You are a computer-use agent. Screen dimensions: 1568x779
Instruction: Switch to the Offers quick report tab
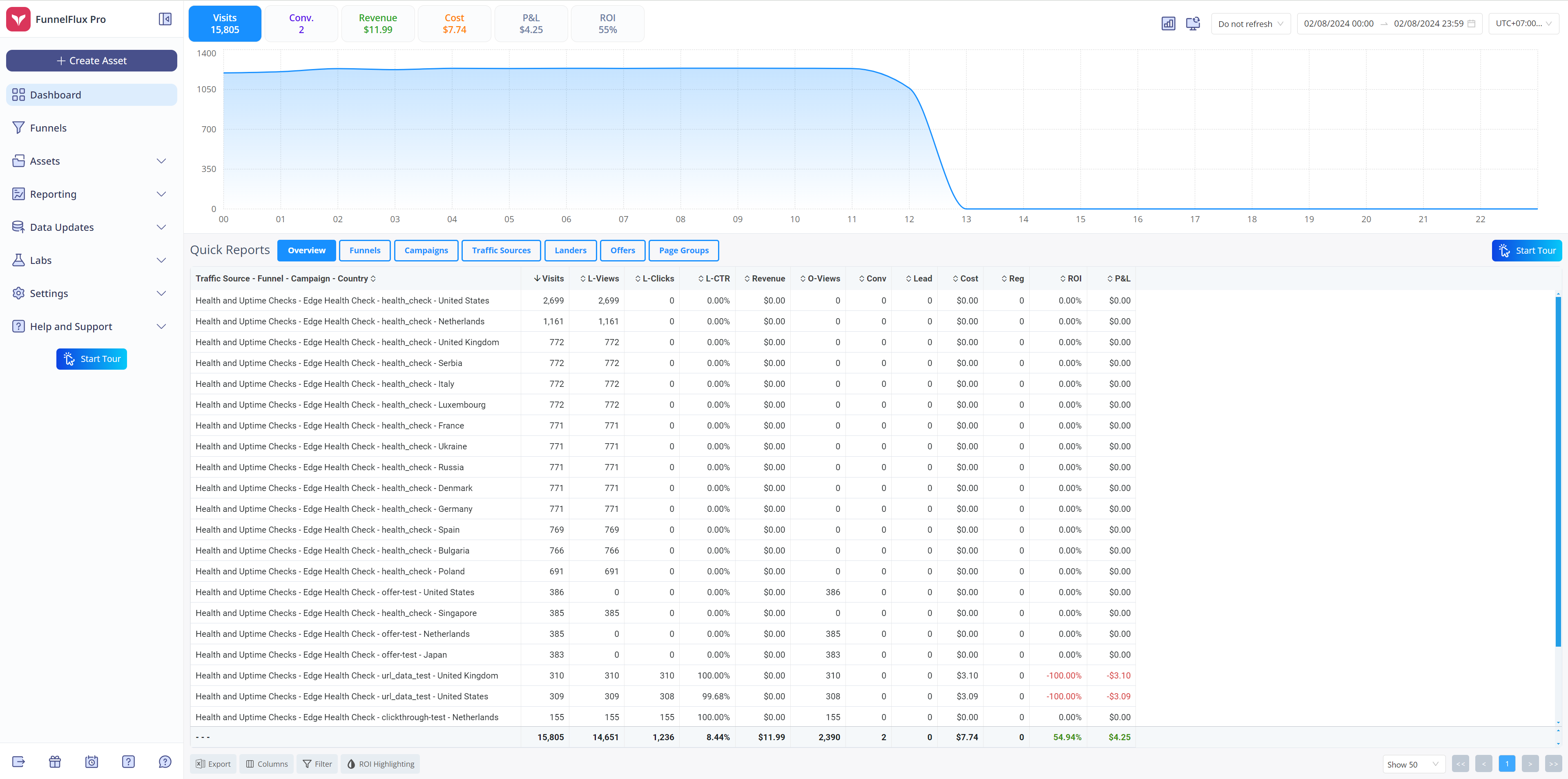(x=623, y=250)
